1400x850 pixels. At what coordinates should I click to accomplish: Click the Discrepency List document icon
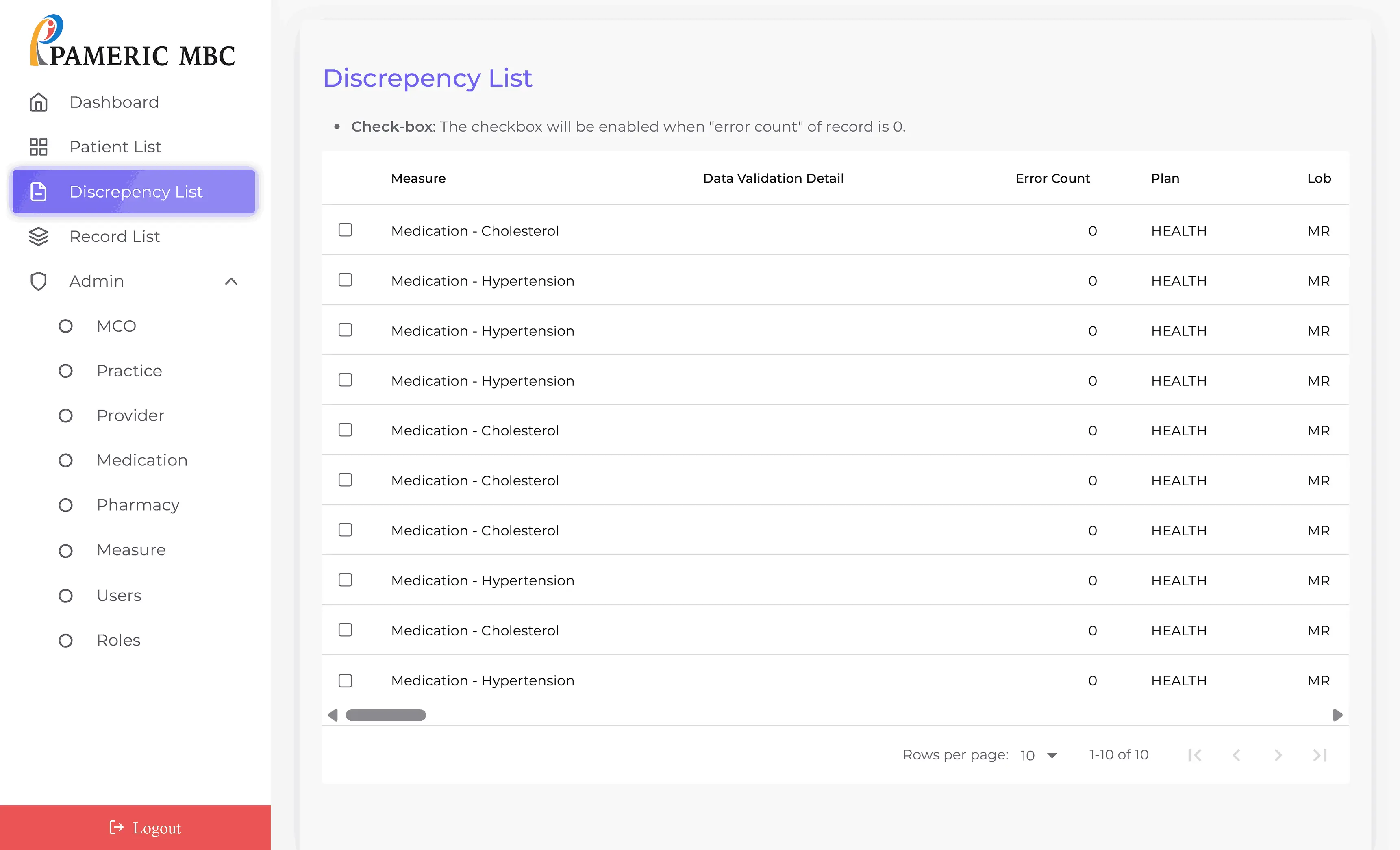click(38, 192)
